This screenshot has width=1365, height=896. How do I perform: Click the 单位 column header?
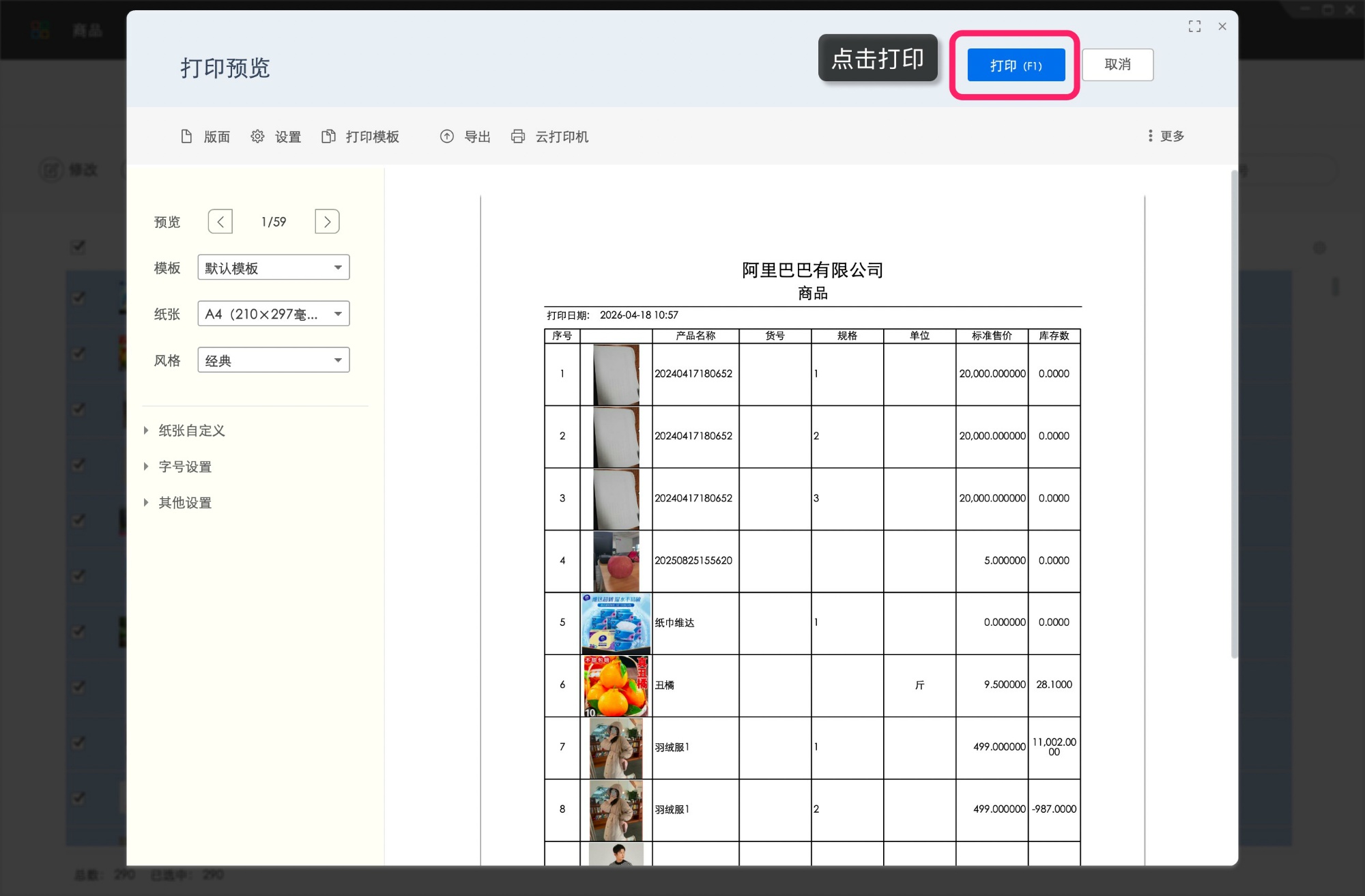coord(919,336)
